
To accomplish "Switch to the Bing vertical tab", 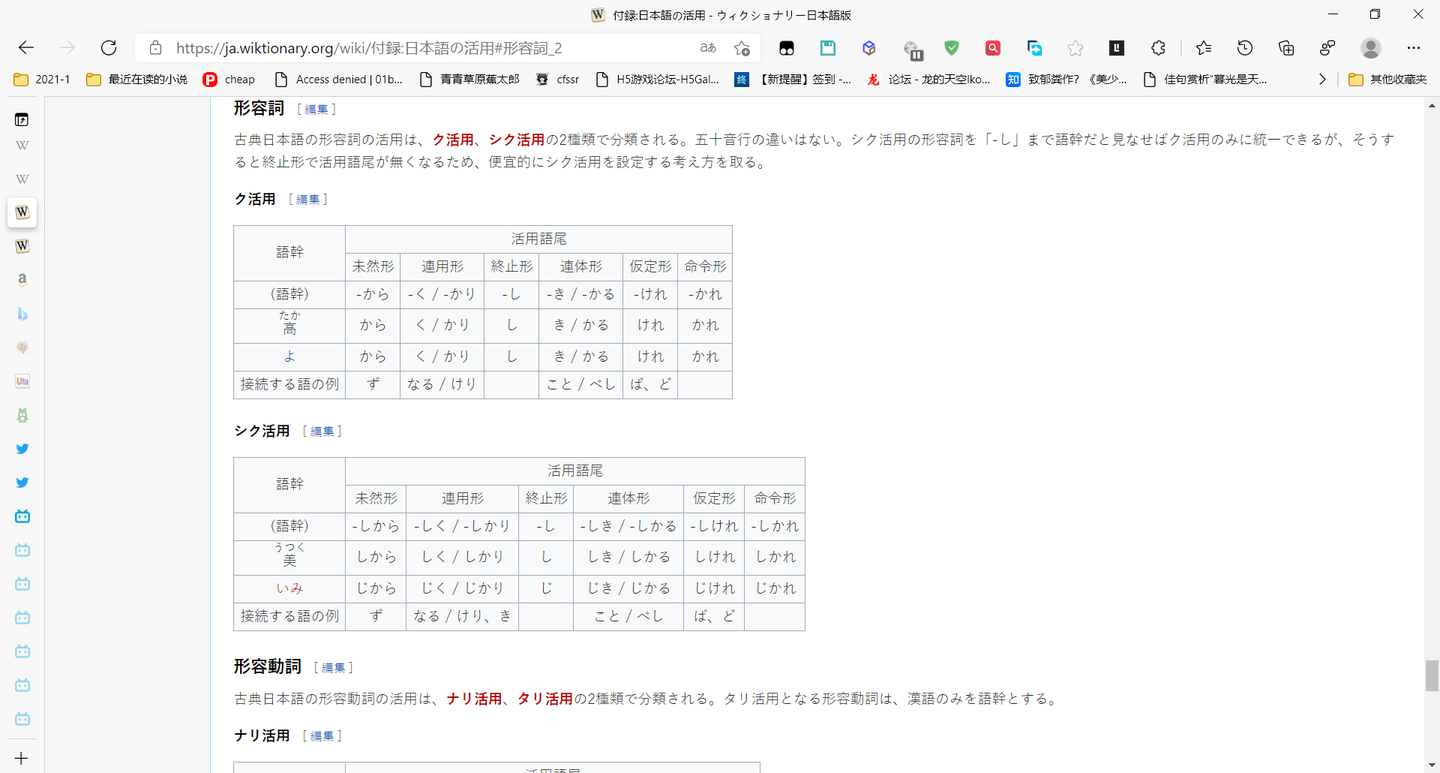I will point(22,314).
